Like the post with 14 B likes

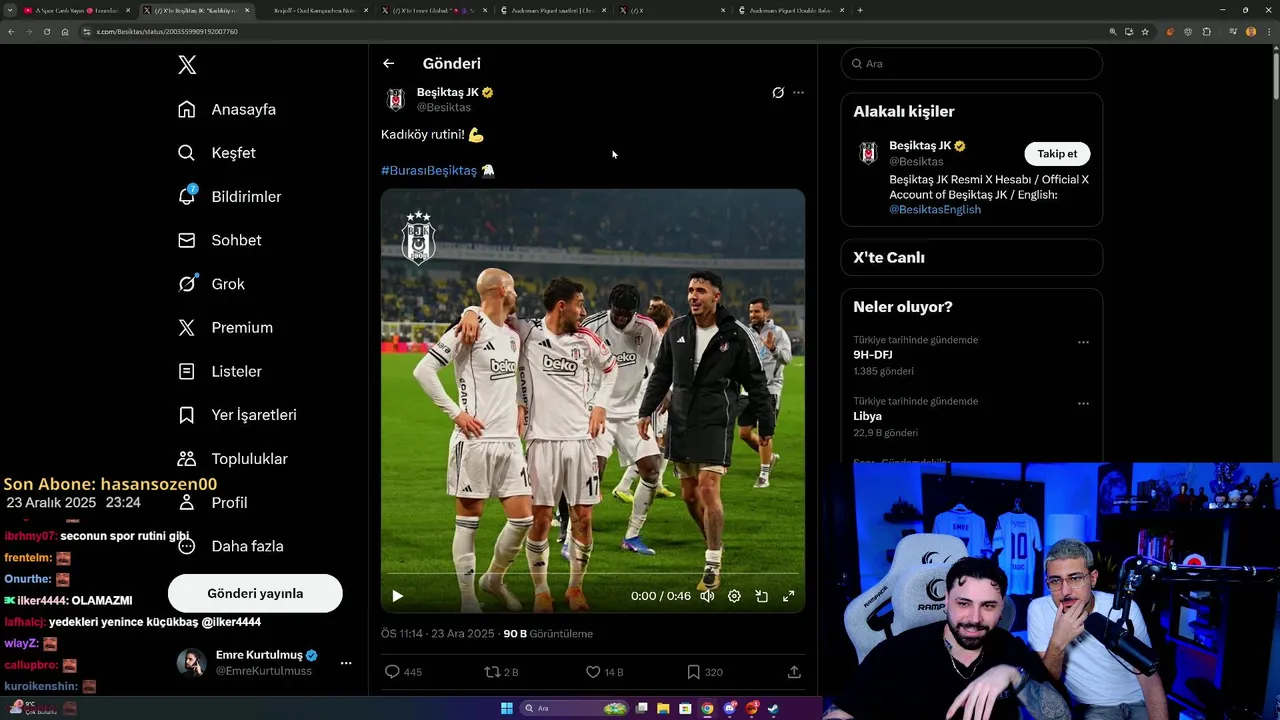604,672
